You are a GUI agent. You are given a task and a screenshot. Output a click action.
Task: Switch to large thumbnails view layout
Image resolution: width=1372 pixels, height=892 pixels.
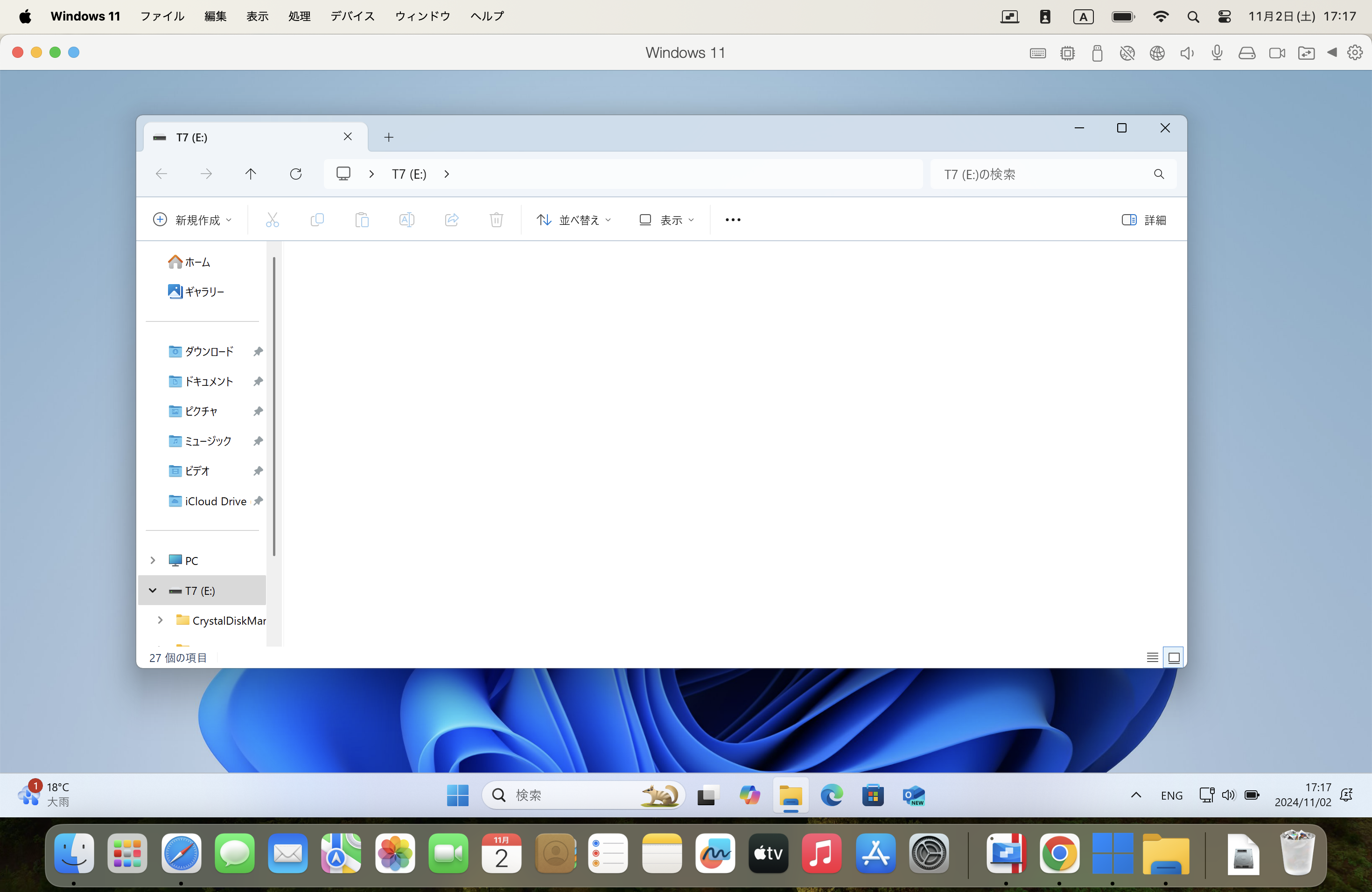1174,657
